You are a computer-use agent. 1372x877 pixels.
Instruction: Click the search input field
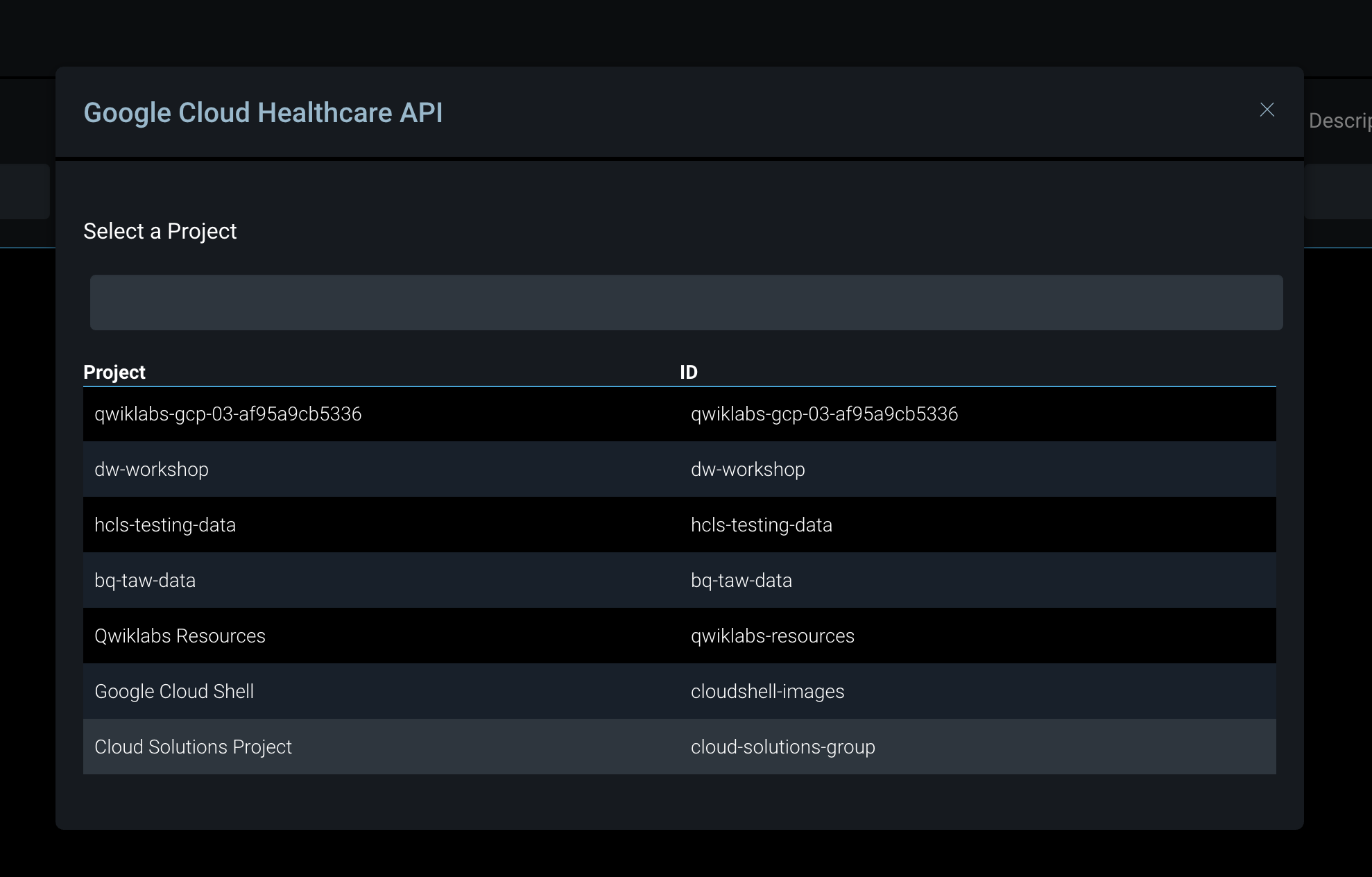pos(684,302)
